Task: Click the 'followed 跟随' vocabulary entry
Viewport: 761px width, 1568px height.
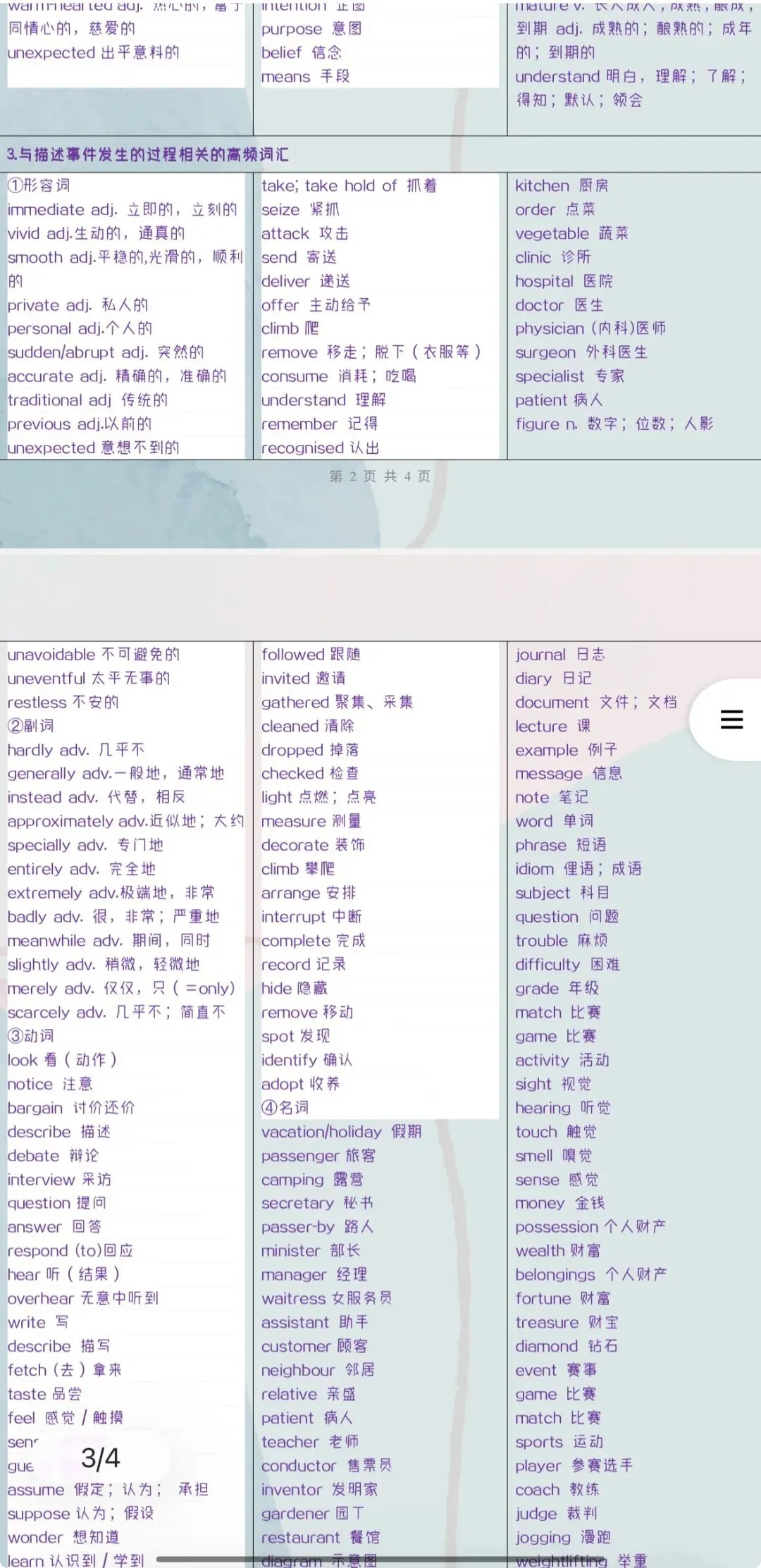Action: point(311,655)
